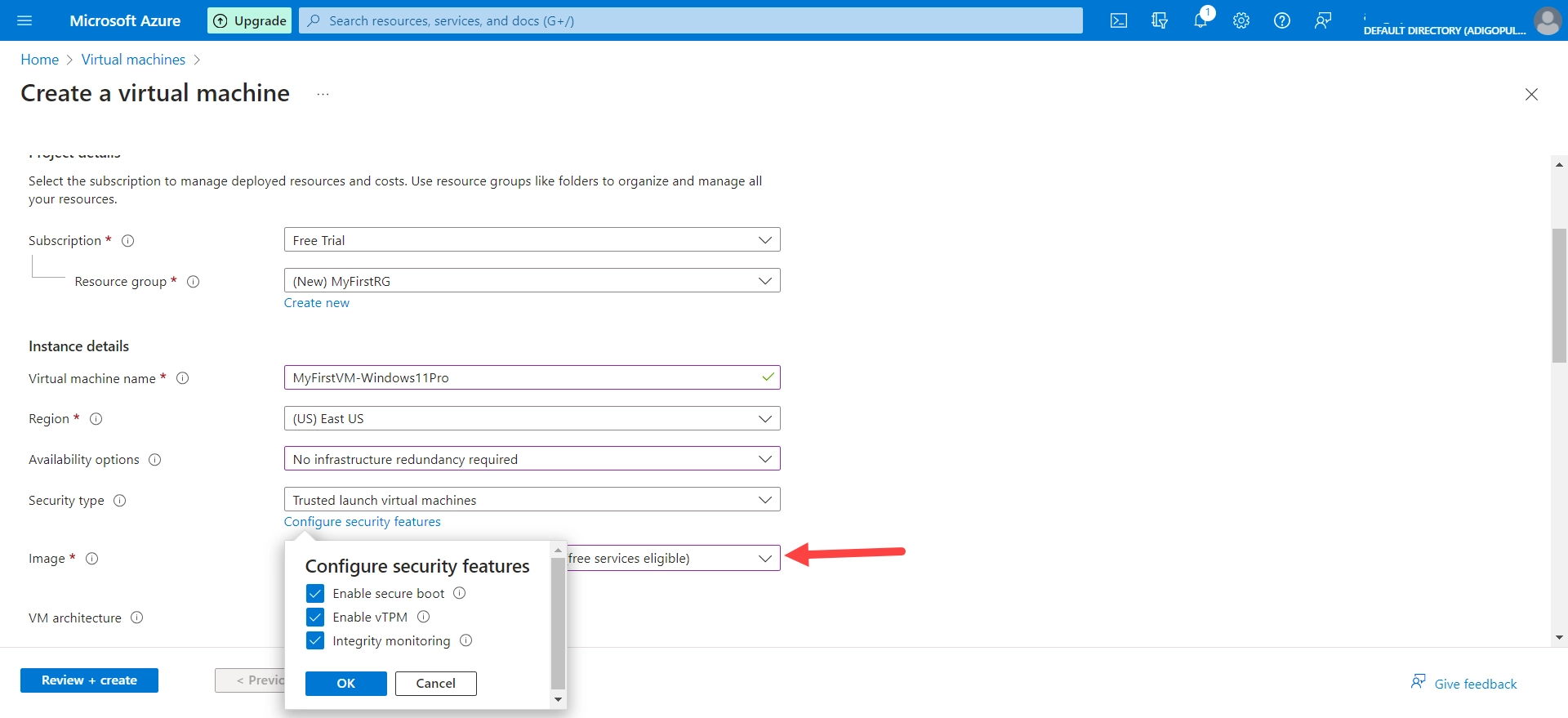1568x718 pixels.
Task: Open the Image dropdown
Action: 674,558
